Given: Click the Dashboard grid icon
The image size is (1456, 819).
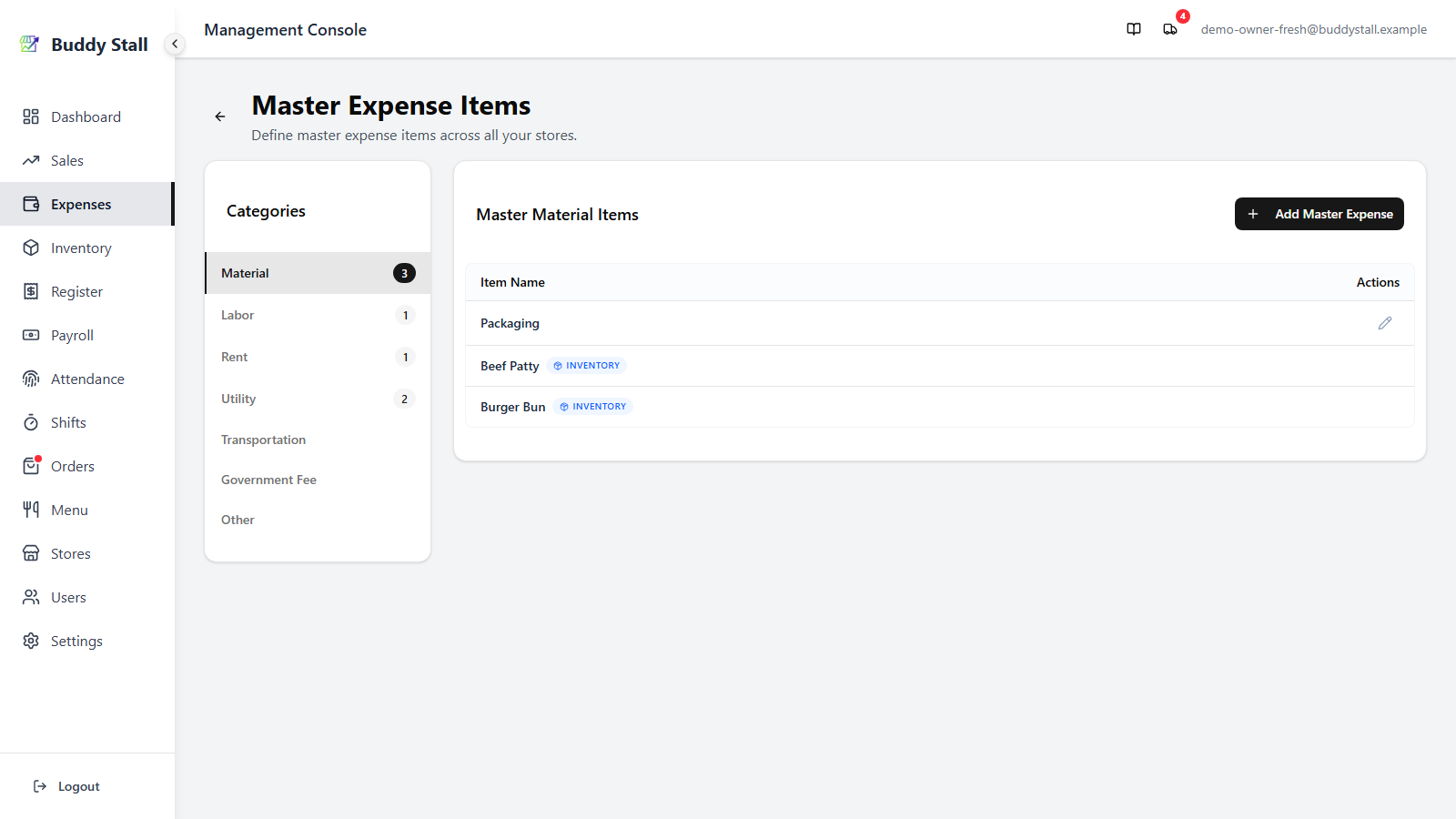Looking at the screenshot, I should click(31, 116).
